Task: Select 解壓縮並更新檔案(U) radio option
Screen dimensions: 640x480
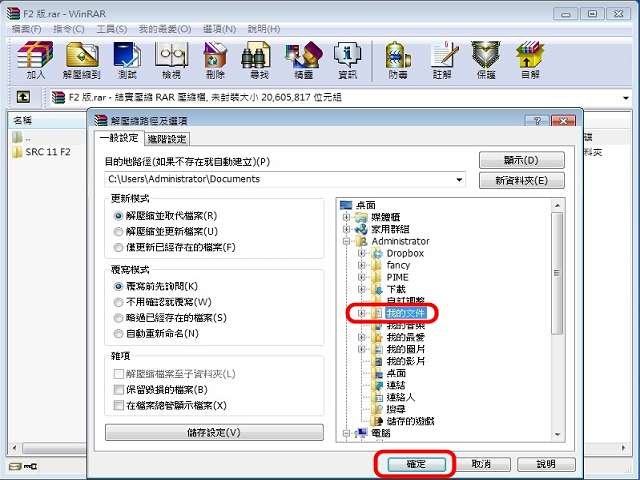Action: coord(118,232)
